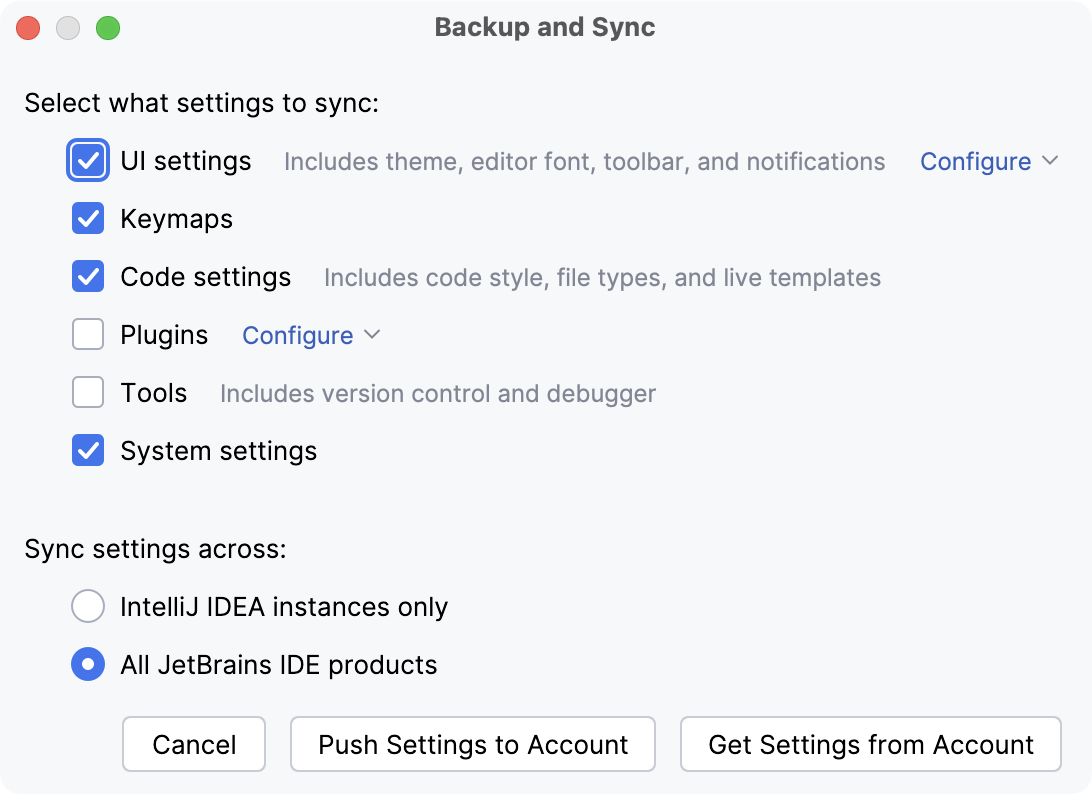Select All JetBrains IDE products
Screen dimensions: 1092x794
tap(88, 664)
